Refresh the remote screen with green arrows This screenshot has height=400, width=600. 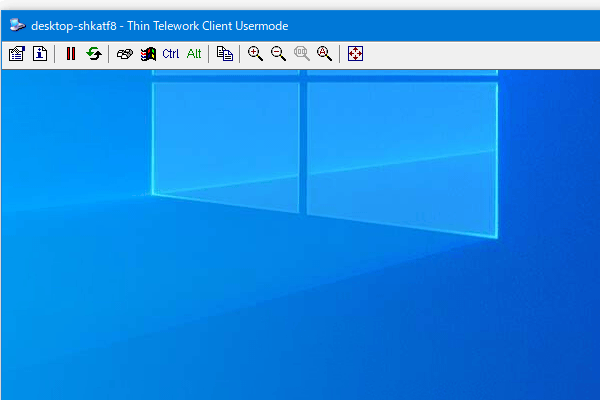[94, 54]
